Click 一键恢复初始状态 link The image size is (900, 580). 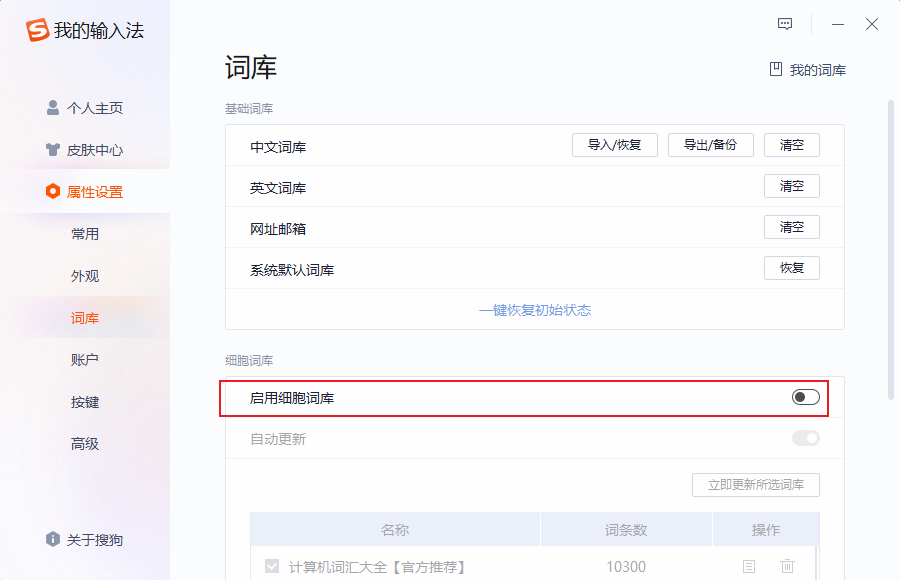(535, 310)
